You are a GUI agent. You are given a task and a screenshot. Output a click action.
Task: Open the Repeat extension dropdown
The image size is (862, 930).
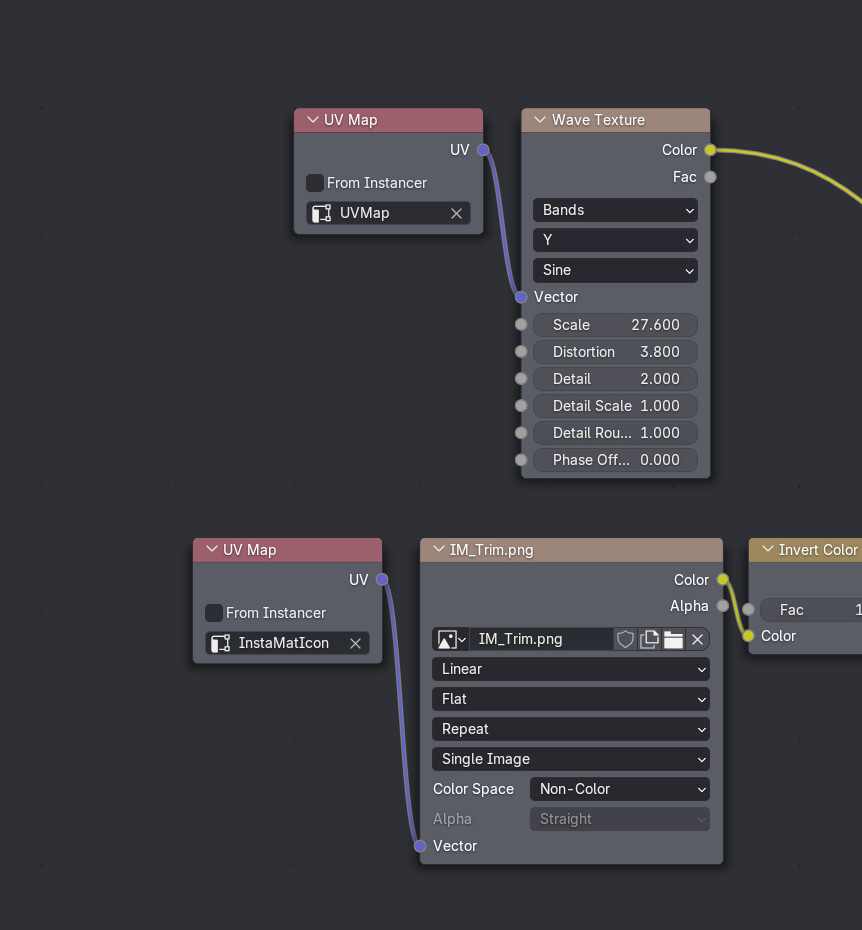pyautogui.click(x=570, y=729)
